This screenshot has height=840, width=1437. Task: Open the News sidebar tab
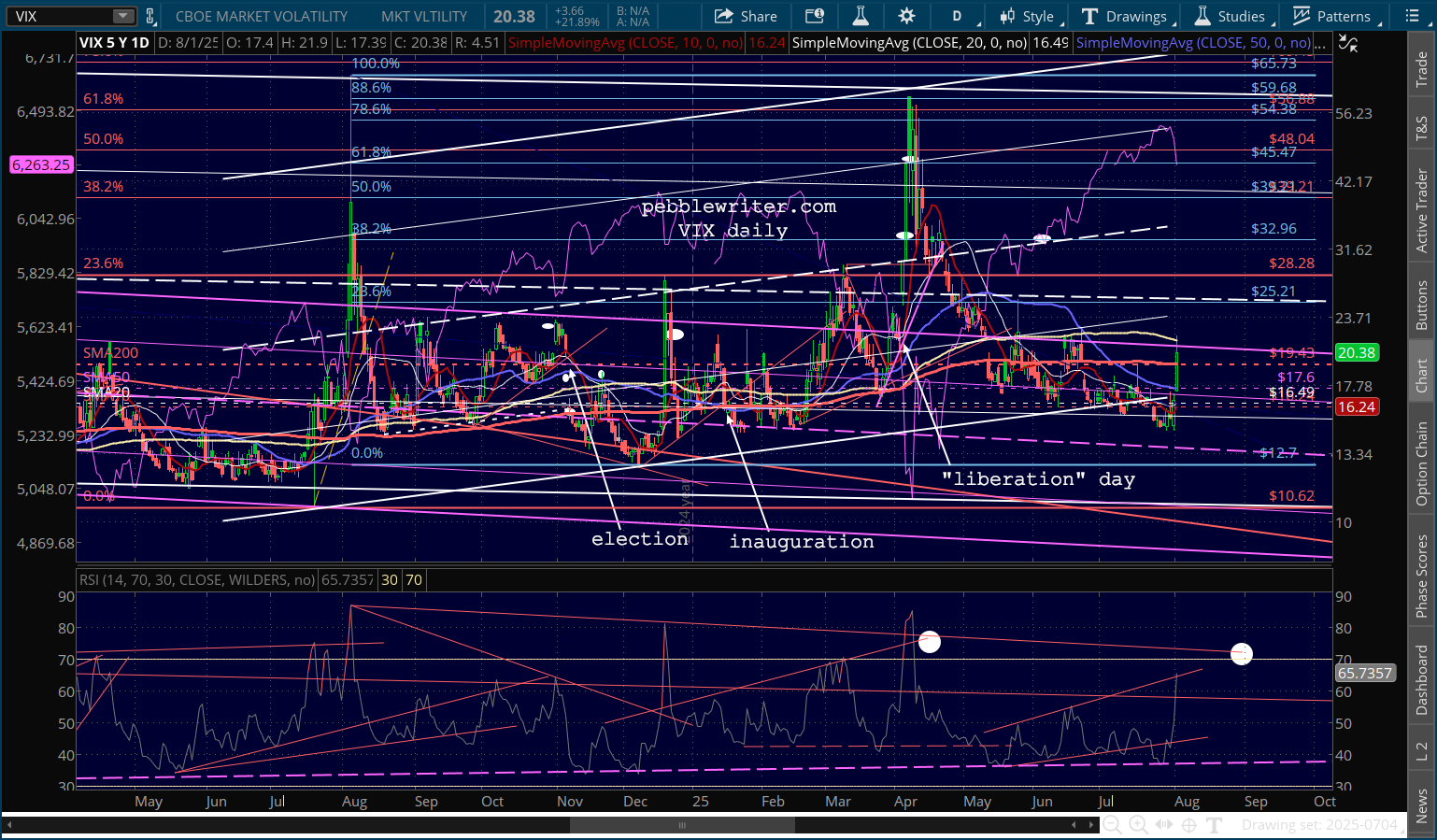tap(1421, 805)
